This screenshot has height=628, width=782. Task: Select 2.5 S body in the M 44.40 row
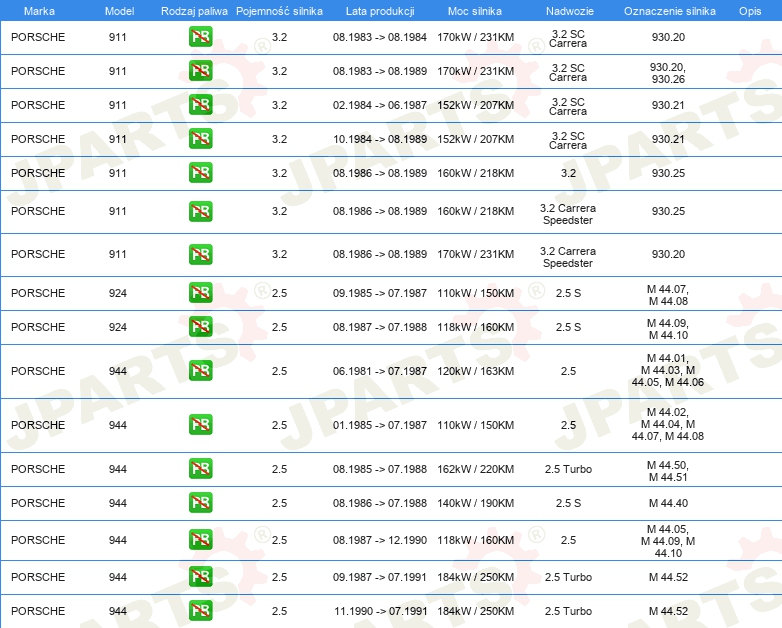click(568, 503)
